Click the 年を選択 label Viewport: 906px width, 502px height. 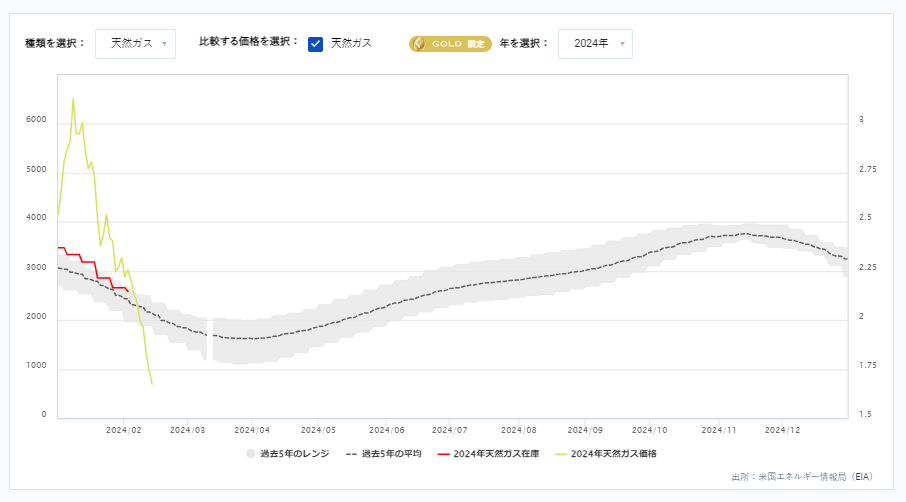(524, 43)
